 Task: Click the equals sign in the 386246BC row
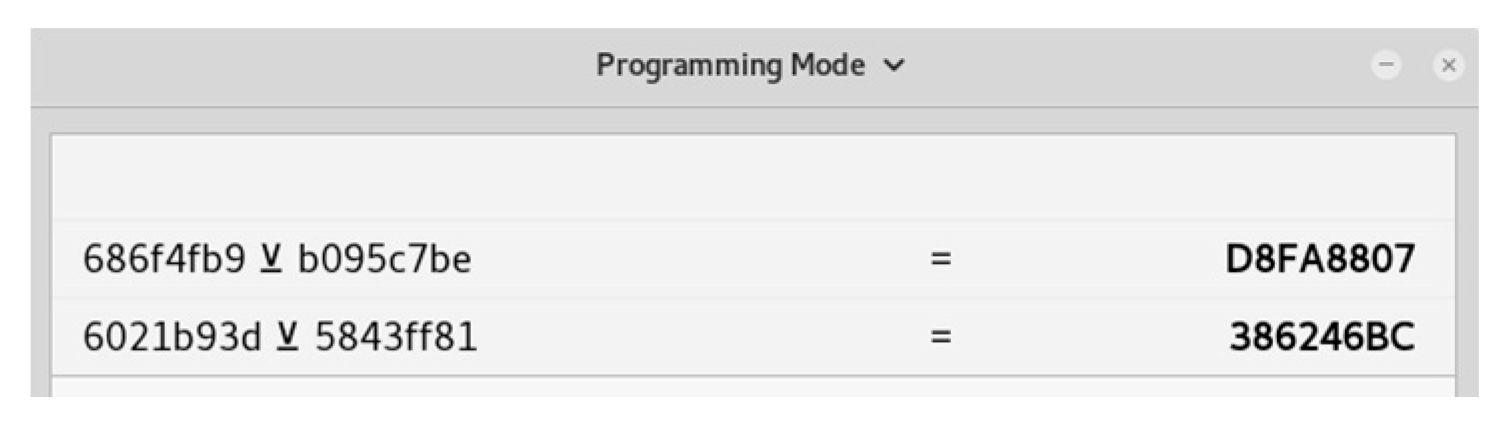coord(938,338)
